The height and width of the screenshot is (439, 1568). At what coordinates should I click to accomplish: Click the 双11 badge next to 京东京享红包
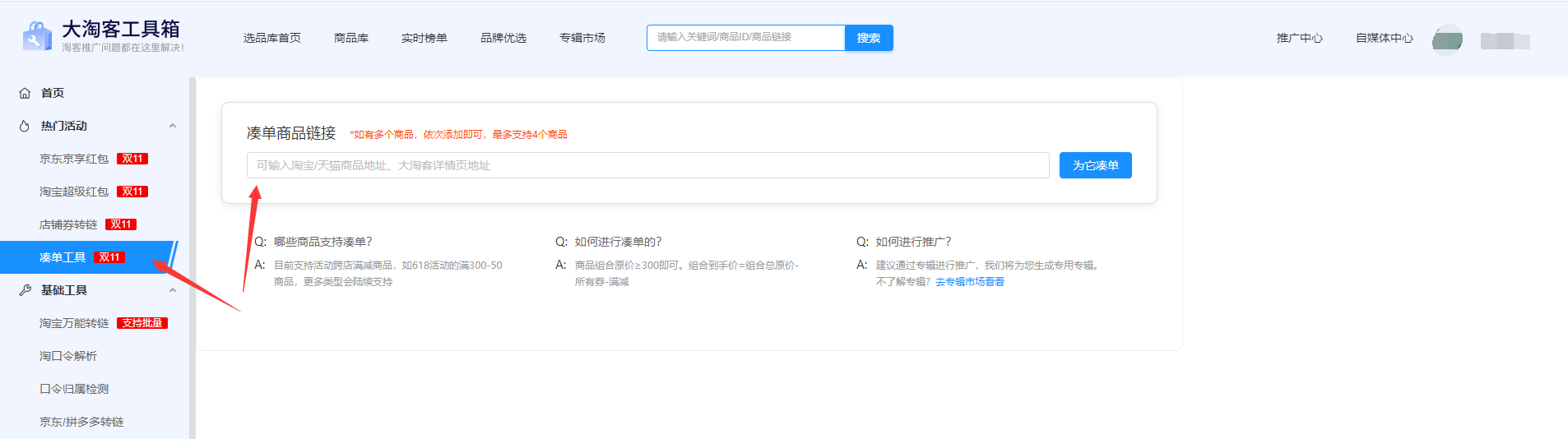coord(132,159)
